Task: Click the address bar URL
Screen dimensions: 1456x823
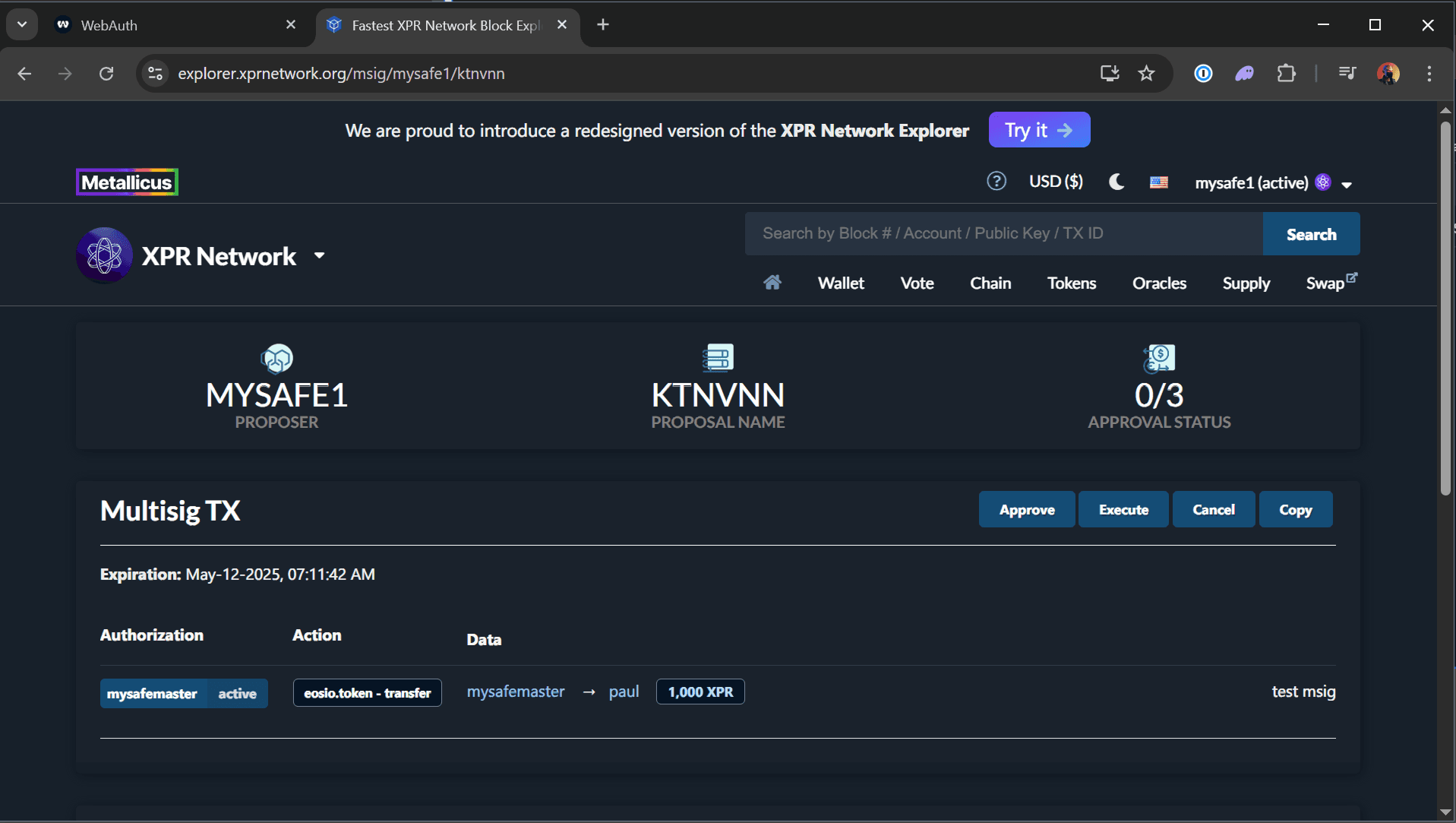Action: [x=341, y=74]
